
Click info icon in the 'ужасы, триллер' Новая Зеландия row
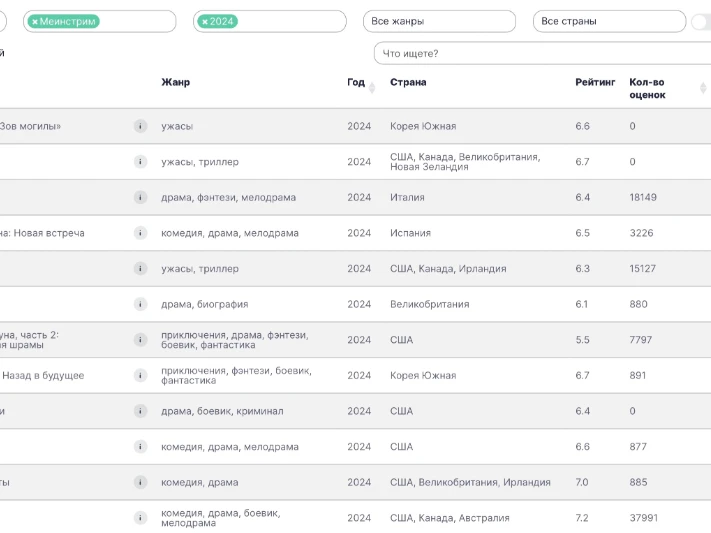(140, 161)
